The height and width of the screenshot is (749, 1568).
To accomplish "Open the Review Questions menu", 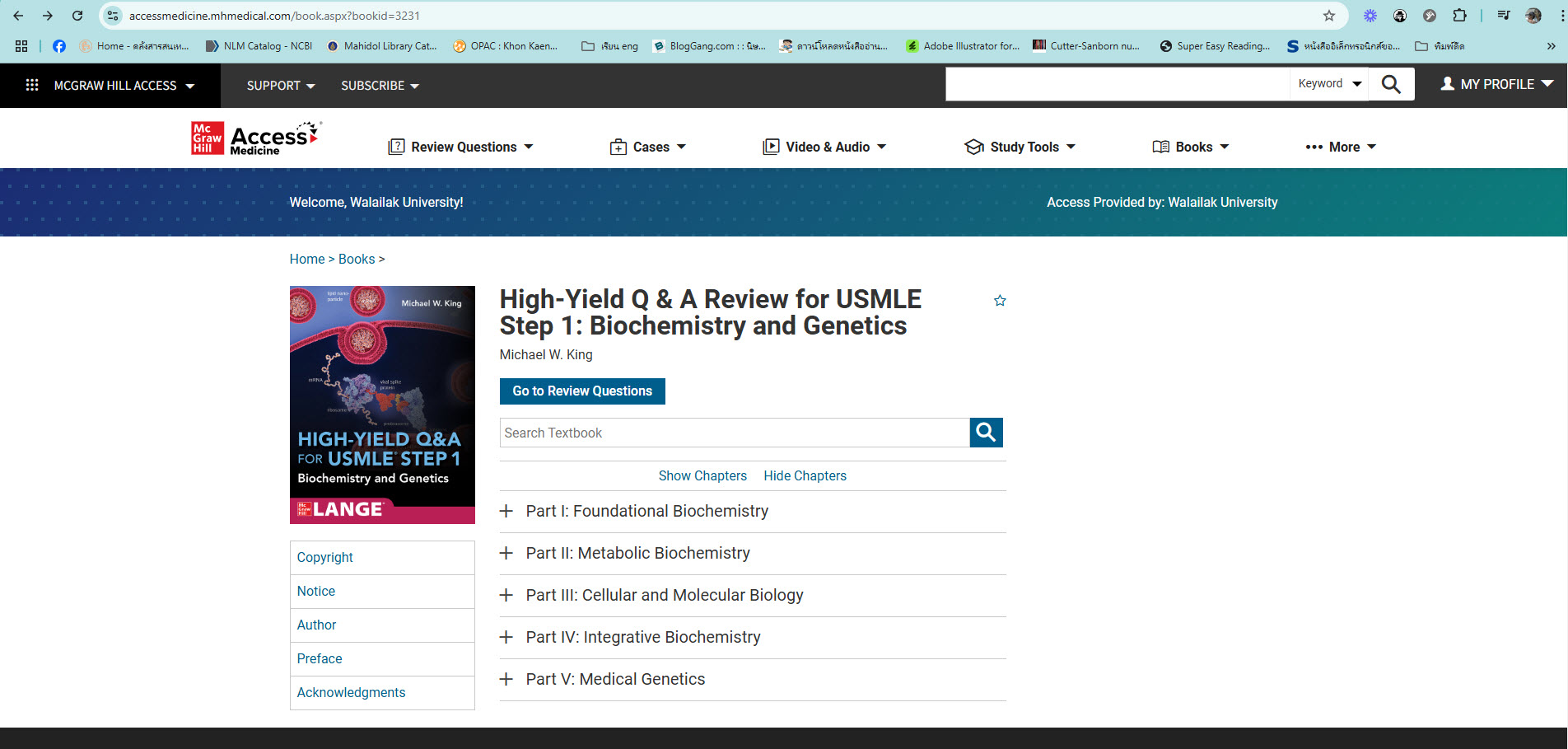I will 460,147.
